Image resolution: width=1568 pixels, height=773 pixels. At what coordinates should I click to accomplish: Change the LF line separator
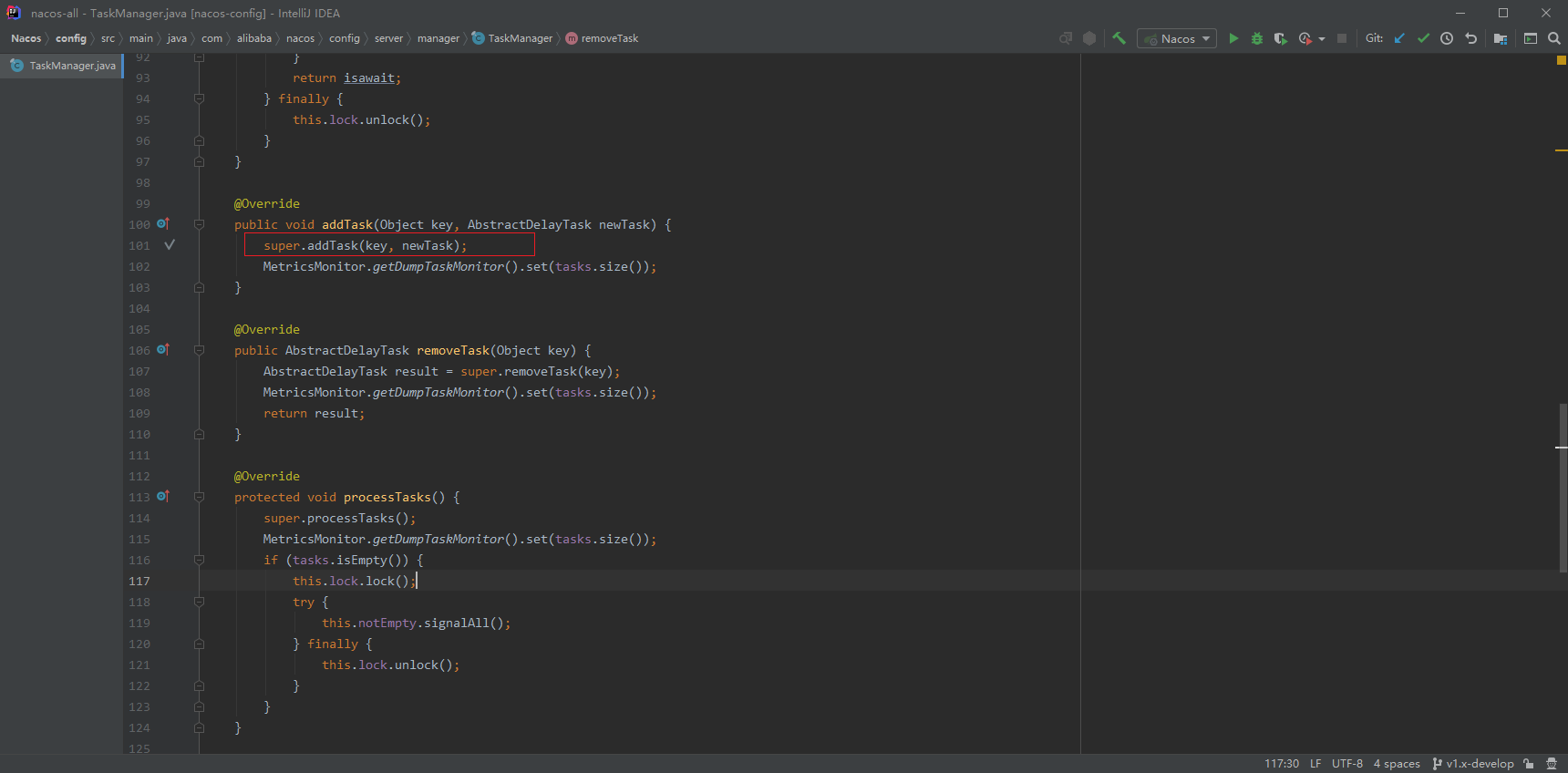pyautogui.click(x=1315, y=764)
